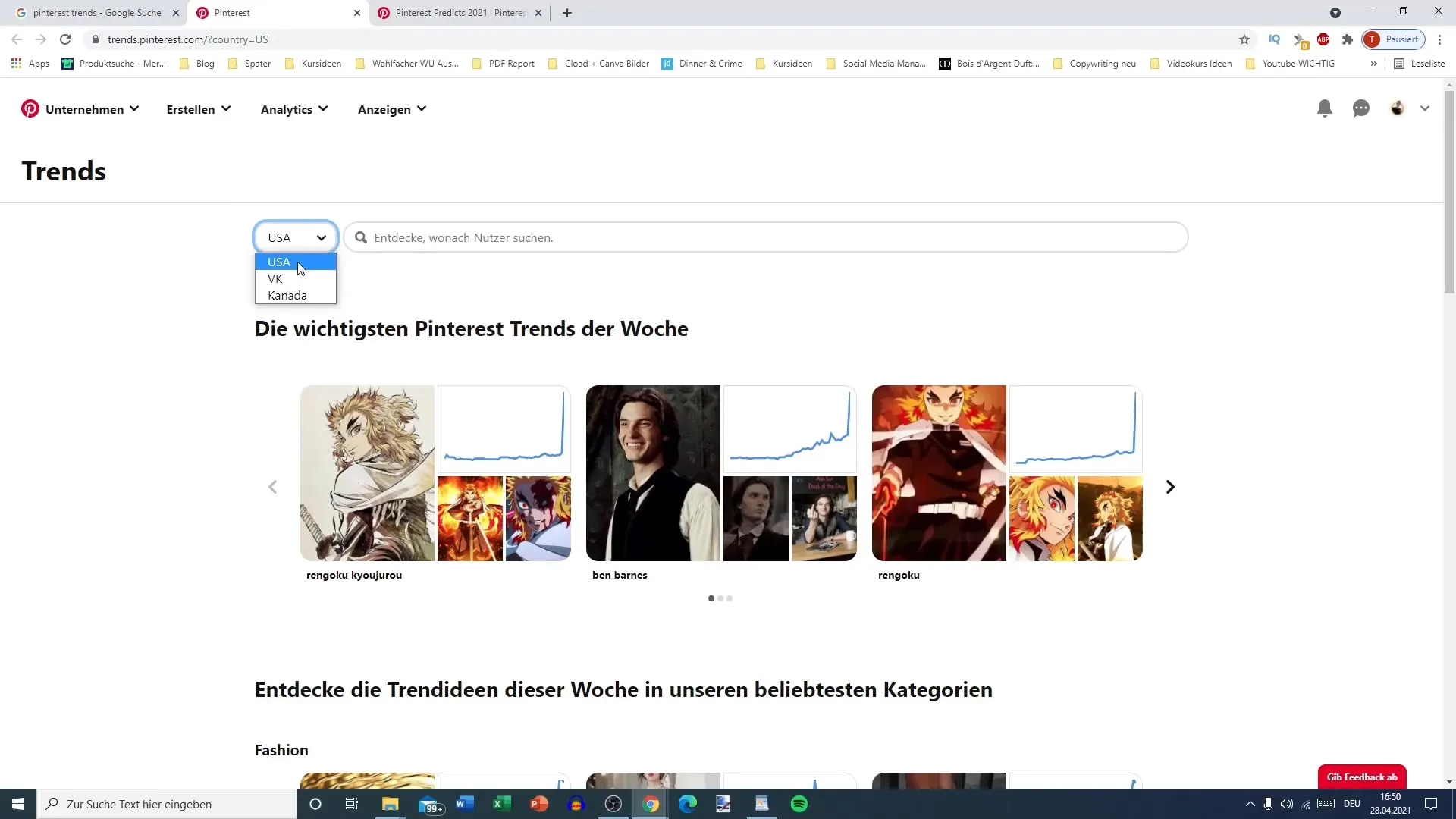1456x819 pixels.
Task: Open the ABP adblock extension icon
Action: pos(1323,39)
